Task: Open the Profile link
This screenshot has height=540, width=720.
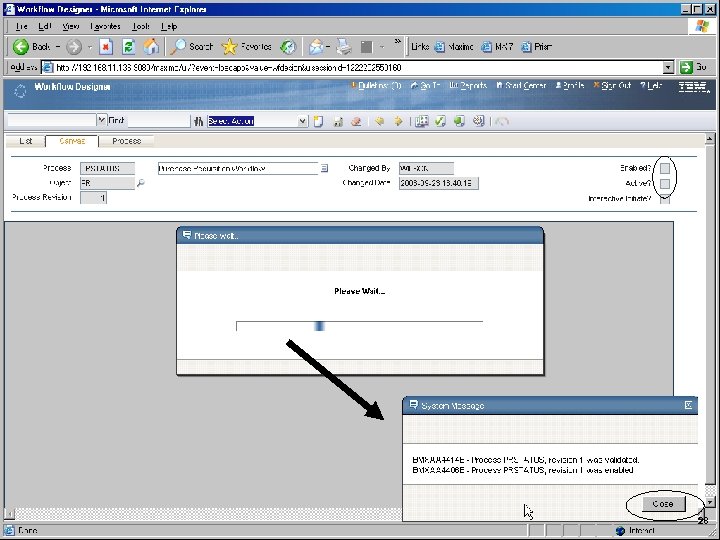Action: pyautogui.click(x=569, y=86)
